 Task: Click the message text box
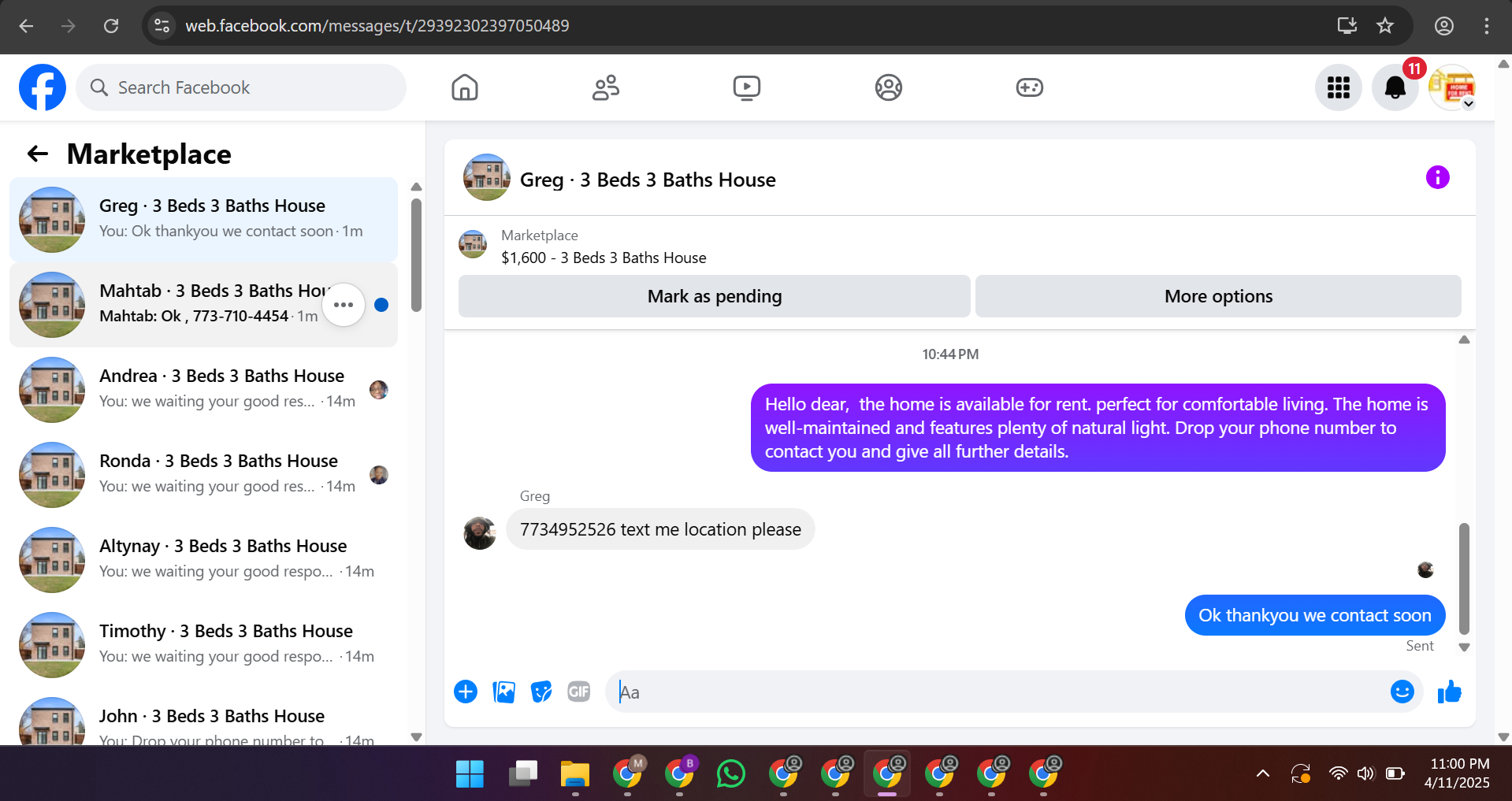tap(997, 692)
